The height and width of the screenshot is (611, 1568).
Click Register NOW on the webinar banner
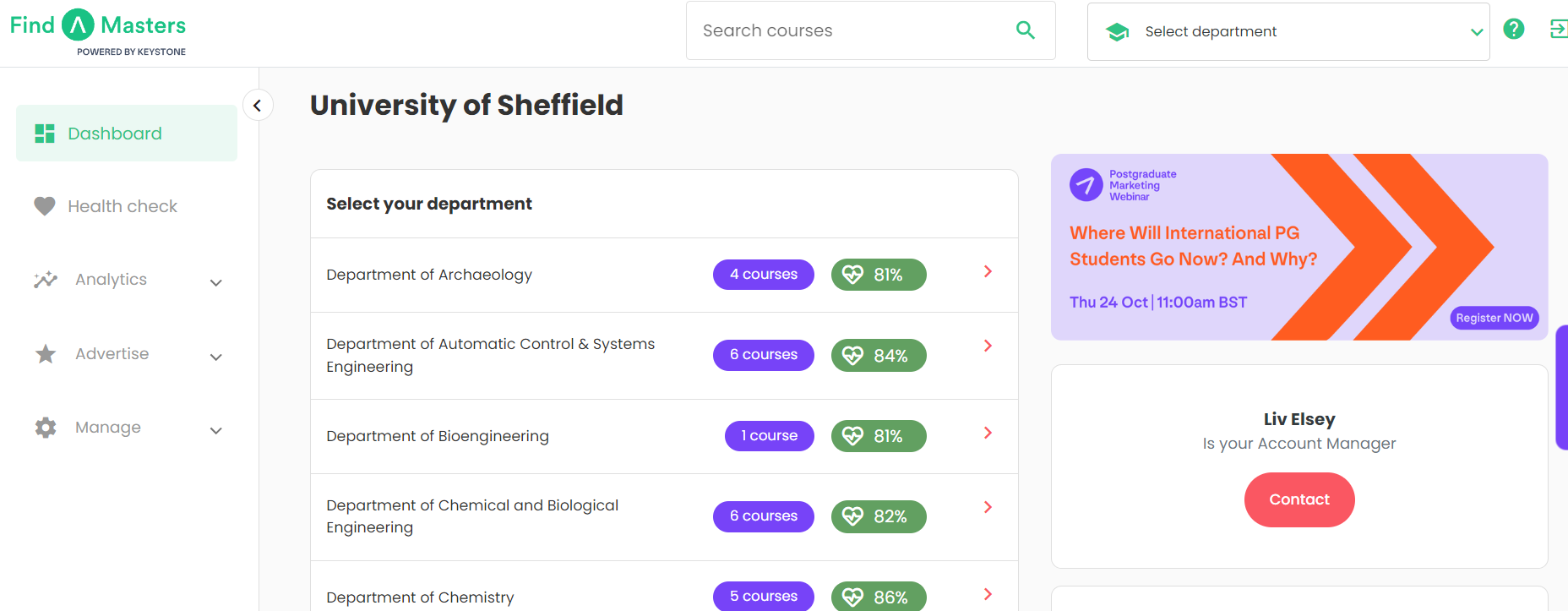[x=1494, y=318]
